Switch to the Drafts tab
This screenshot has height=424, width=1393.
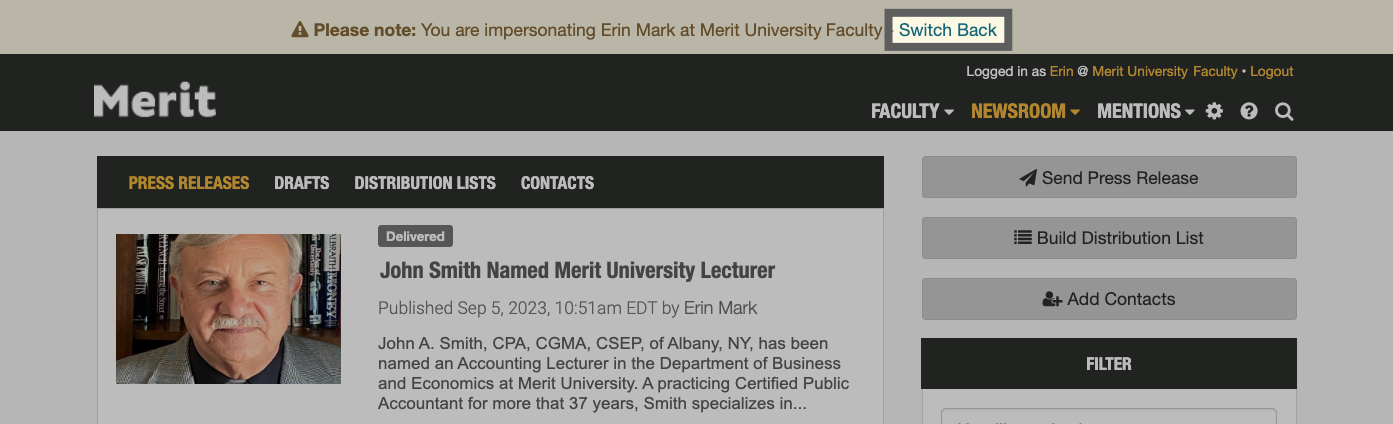(302, 183)
